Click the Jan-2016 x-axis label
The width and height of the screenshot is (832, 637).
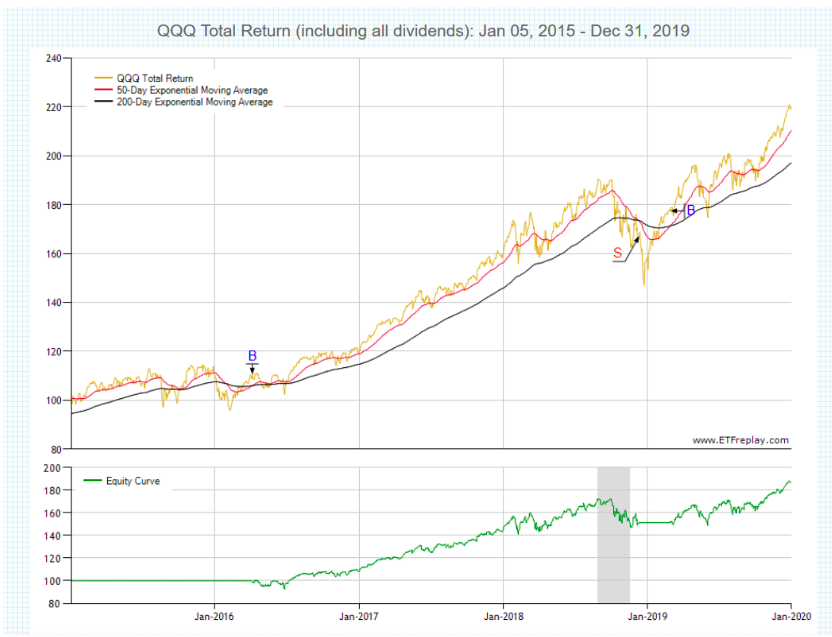coord(214,618)
